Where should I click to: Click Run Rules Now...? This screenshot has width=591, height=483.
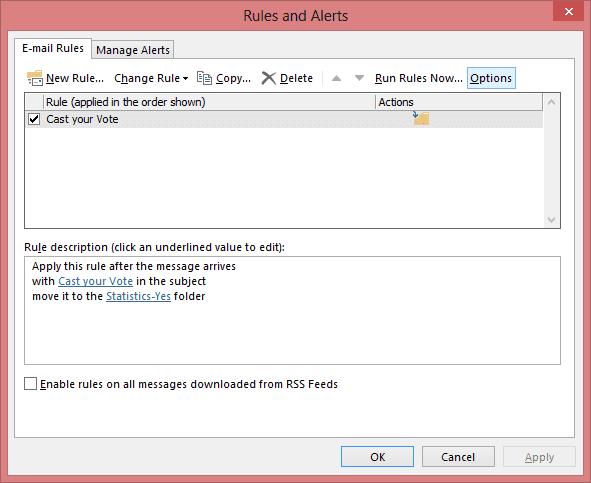coord(418,78)
